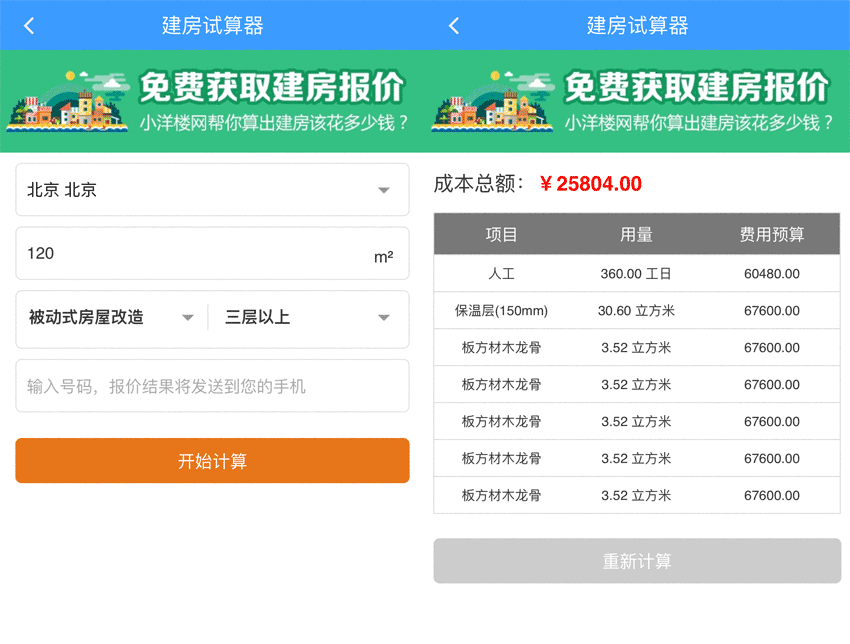Image resolution: width=850 pixels, height=644 pixels.
Task: Select the 保温层(150mm) table row
Action: (636, 311)
